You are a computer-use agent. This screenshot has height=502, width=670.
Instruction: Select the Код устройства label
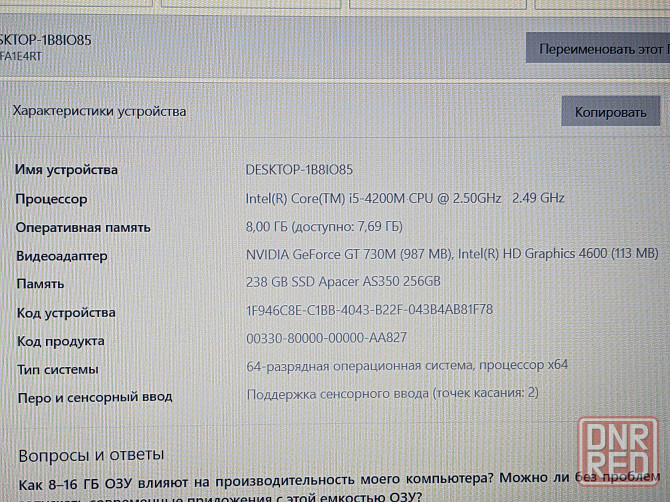pyautogui.click(x=66, y=313)
